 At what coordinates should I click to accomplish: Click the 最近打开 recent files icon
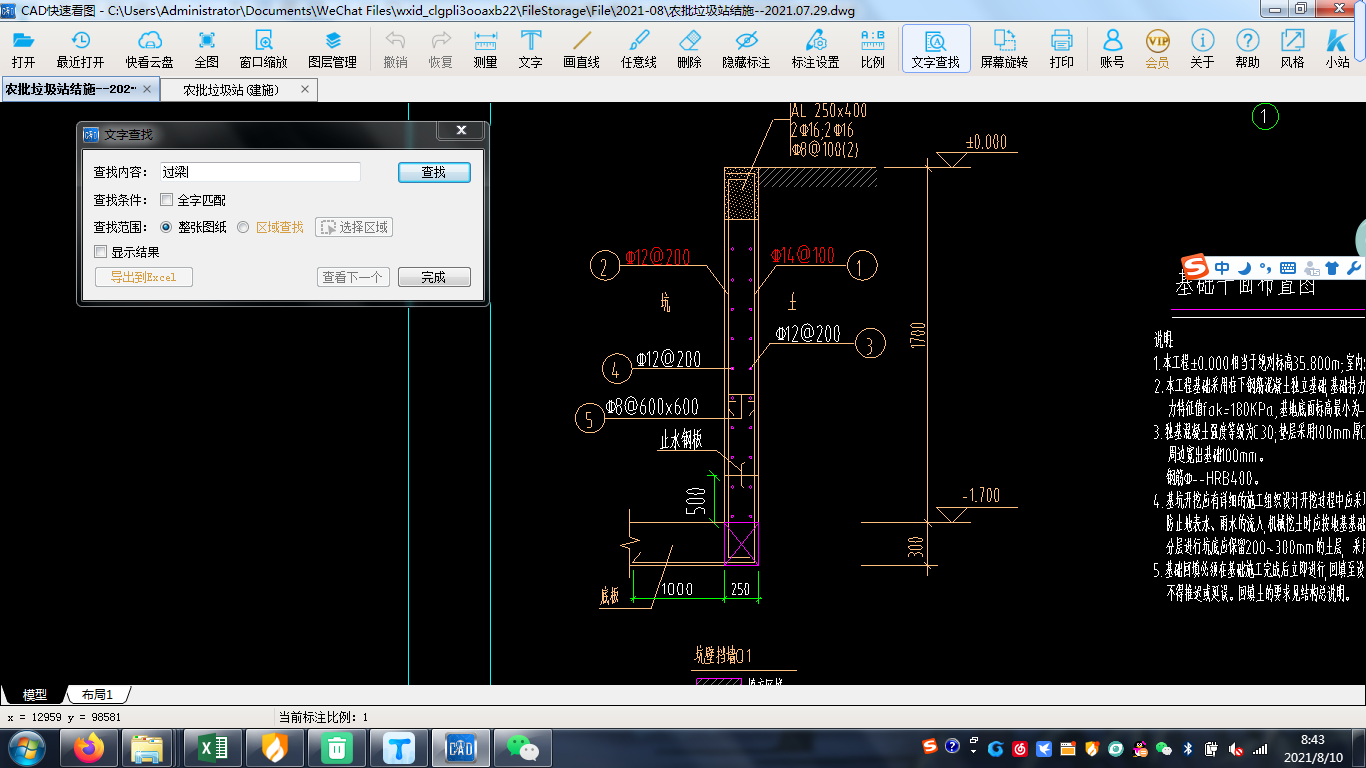(80, 49)
